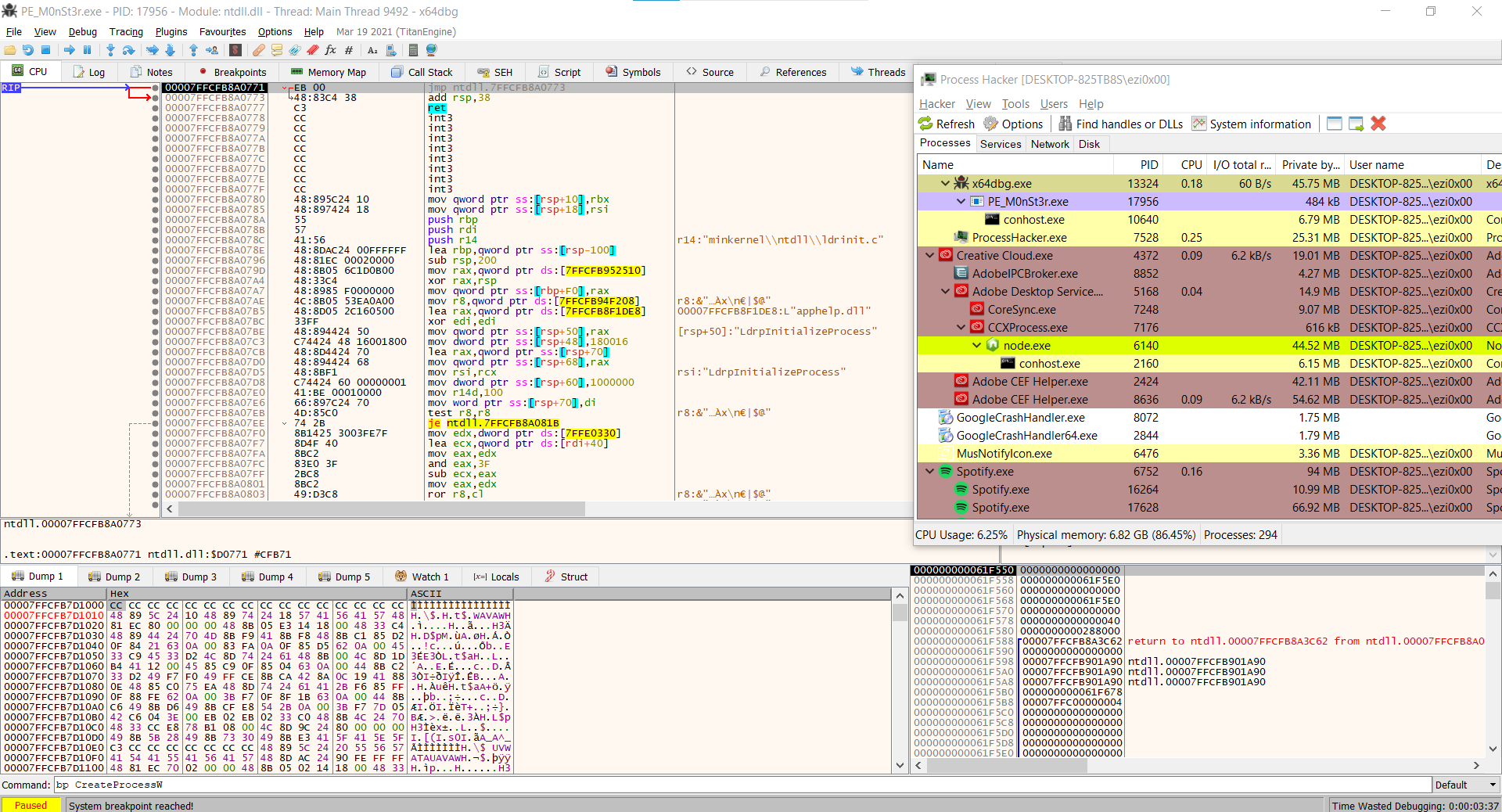Click the 'je ntdll.7FFCFB8A081B' instruction

(x=494, y=423)
